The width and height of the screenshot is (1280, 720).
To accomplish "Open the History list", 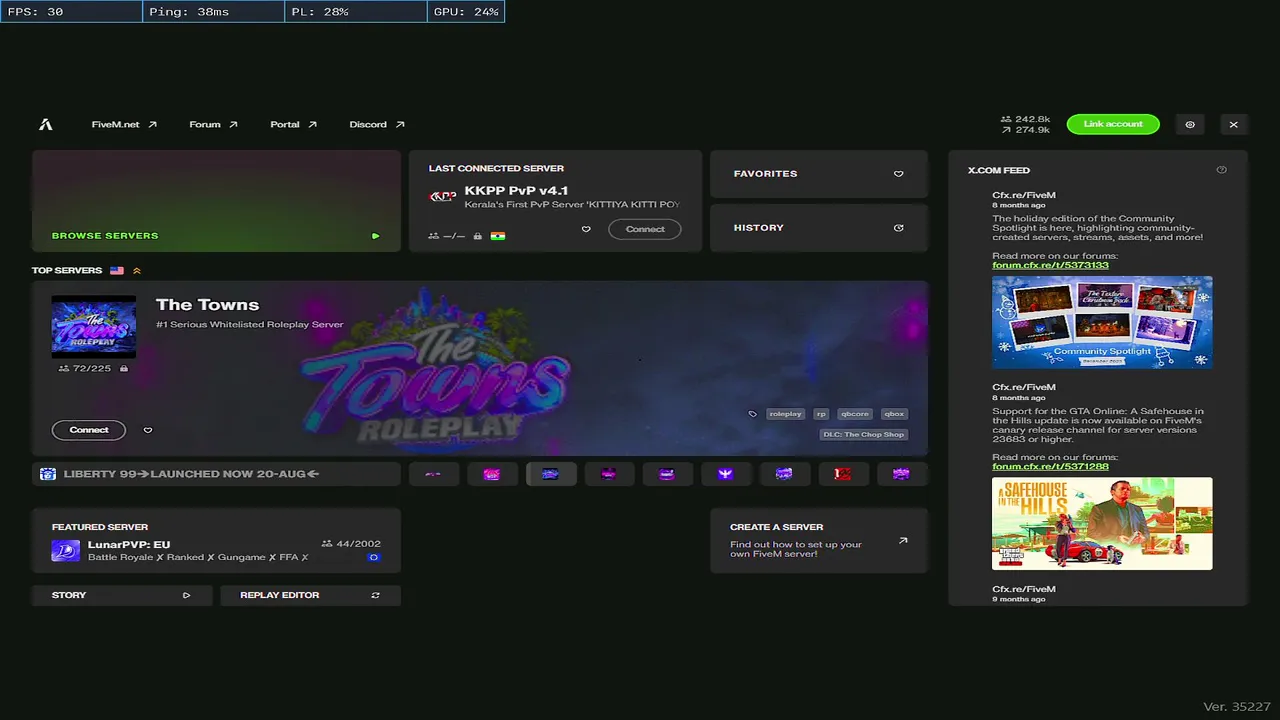I will coord(819,228).
